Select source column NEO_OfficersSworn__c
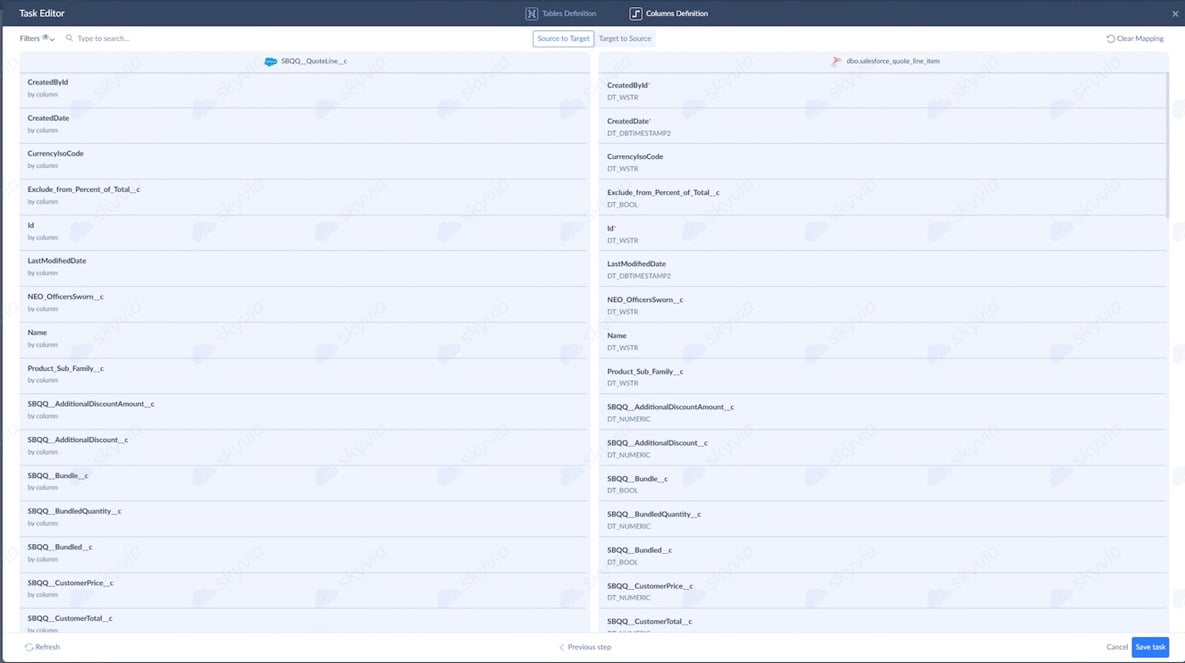The image size is (1185, 663). [x=304, y=304]
